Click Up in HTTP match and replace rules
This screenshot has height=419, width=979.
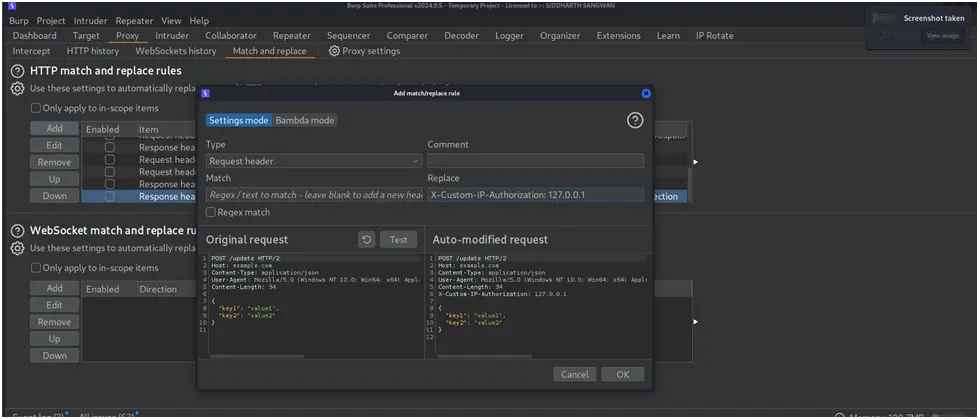pos(54,179)
